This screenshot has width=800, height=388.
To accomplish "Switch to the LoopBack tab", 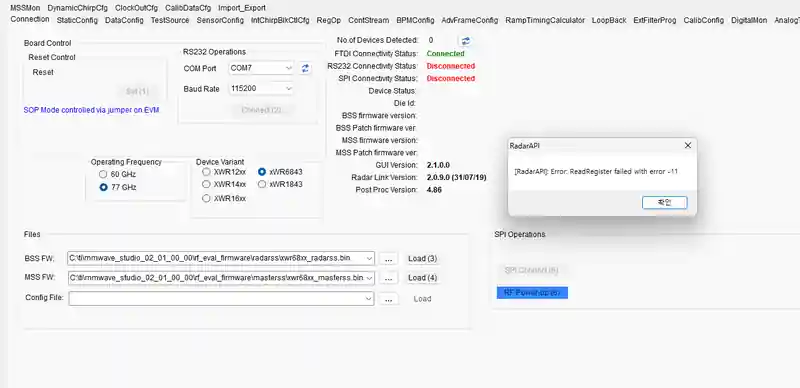I will tap(609, 20).
